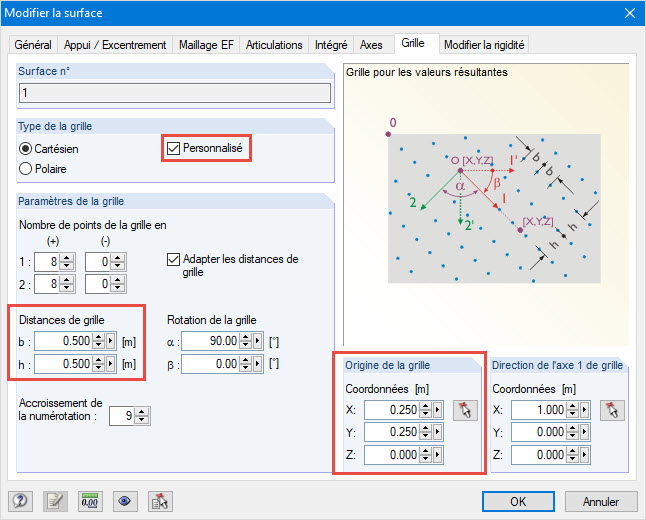Expand axis direction Y arrow menu
Screen dimensions: 646x520
[x=584, y=432]
